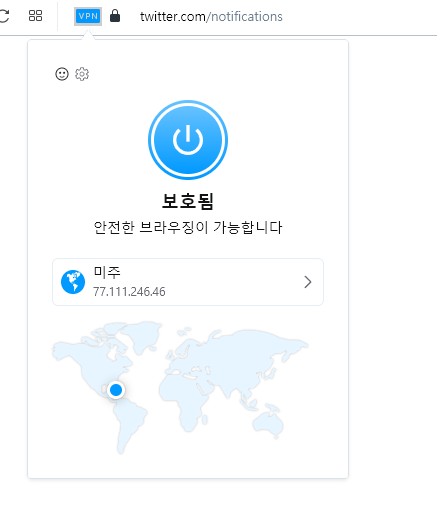Click the blue location dot on map
437x505 pixels.
pyautogui.click(x=116, y=390)
